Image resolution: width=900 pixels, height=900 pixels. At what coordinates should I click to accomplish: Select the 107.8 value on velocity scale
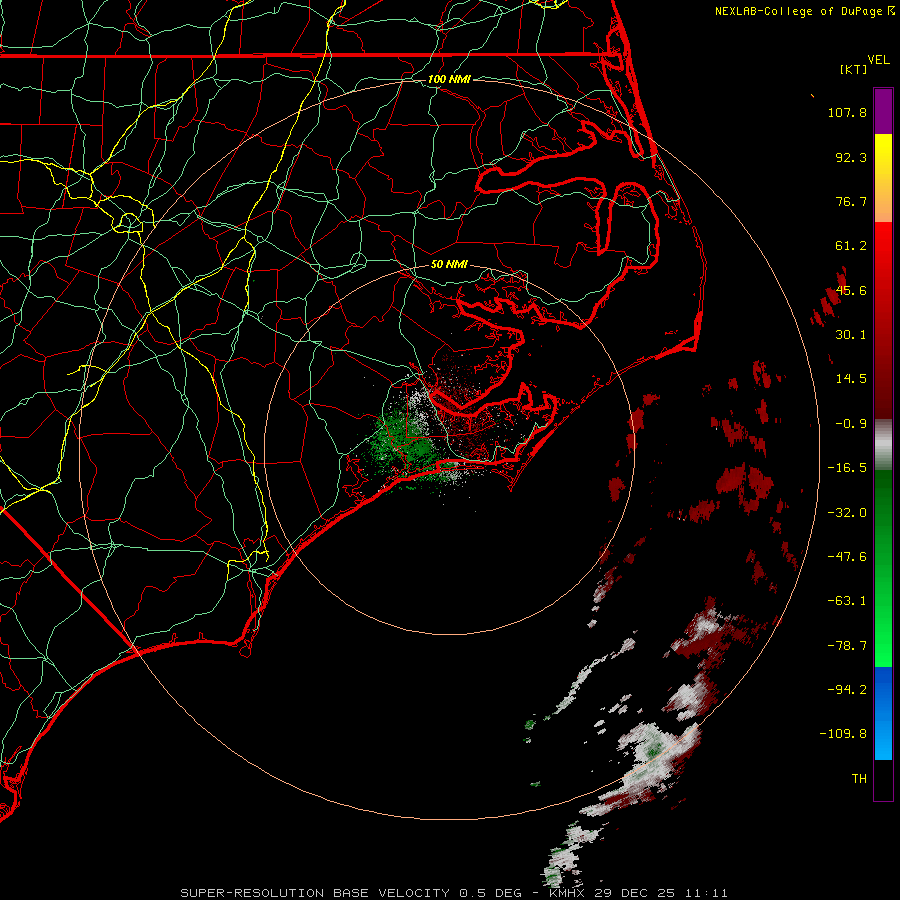[x=847, y=112]
